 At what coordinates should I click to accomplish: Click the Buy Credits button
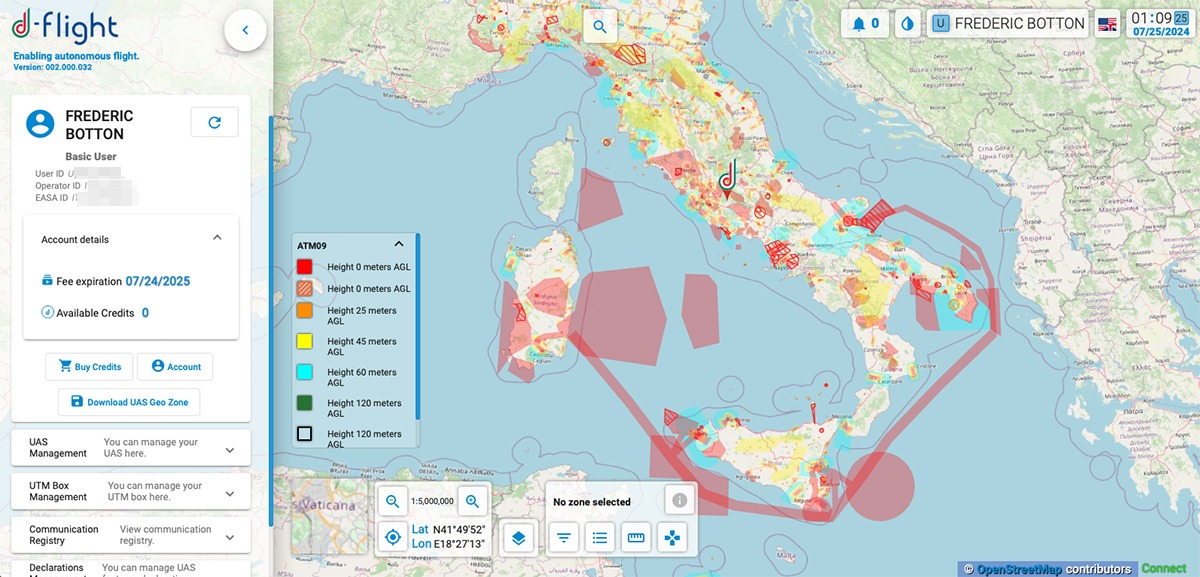pos(89,367)
